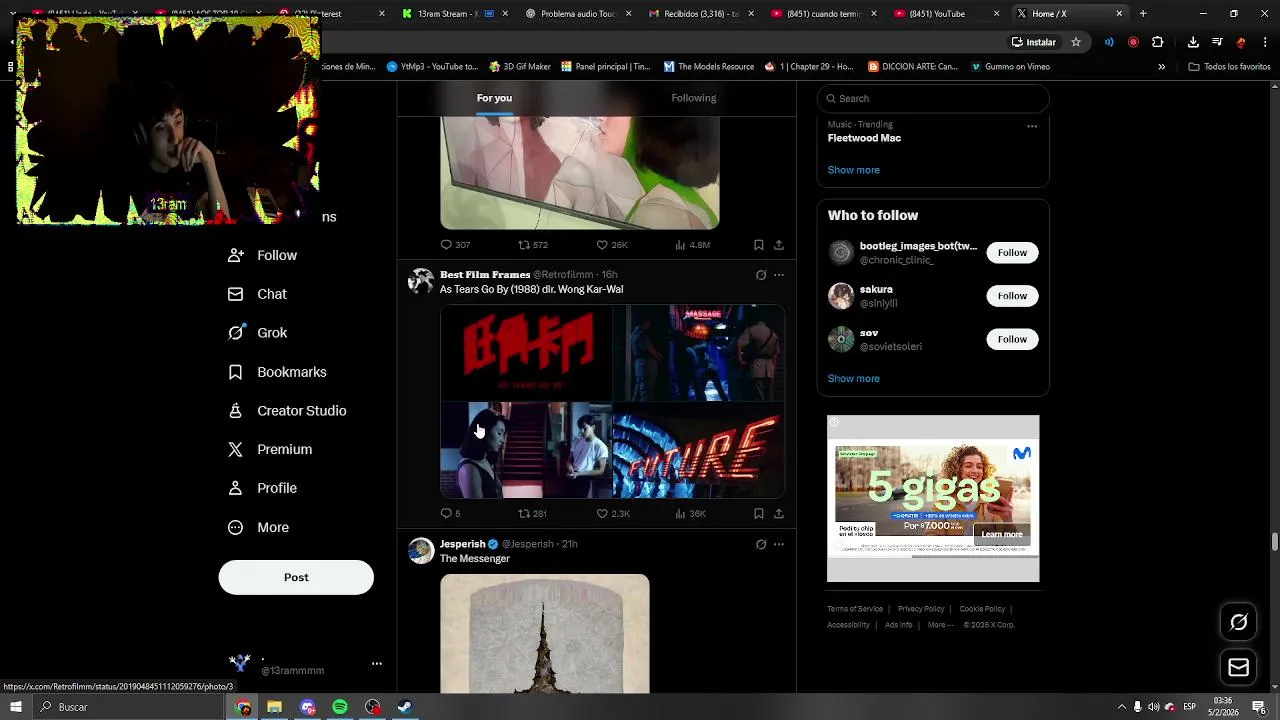
Task: View the 36K views analytics
Action: point(690,513)
